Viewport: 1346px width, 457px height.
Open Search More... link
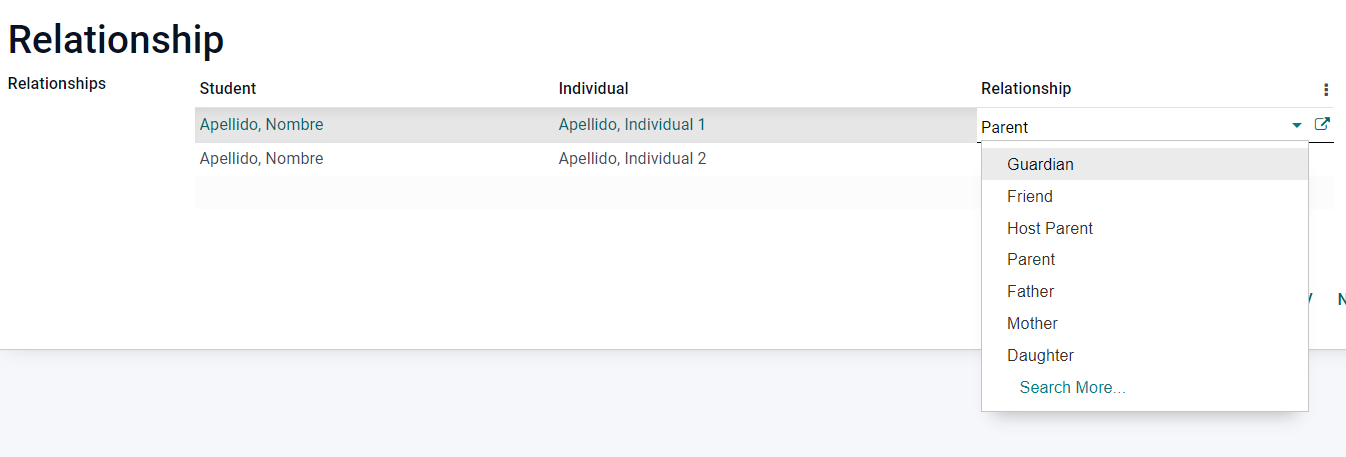pyautogui.click(x=1072, y=387)
